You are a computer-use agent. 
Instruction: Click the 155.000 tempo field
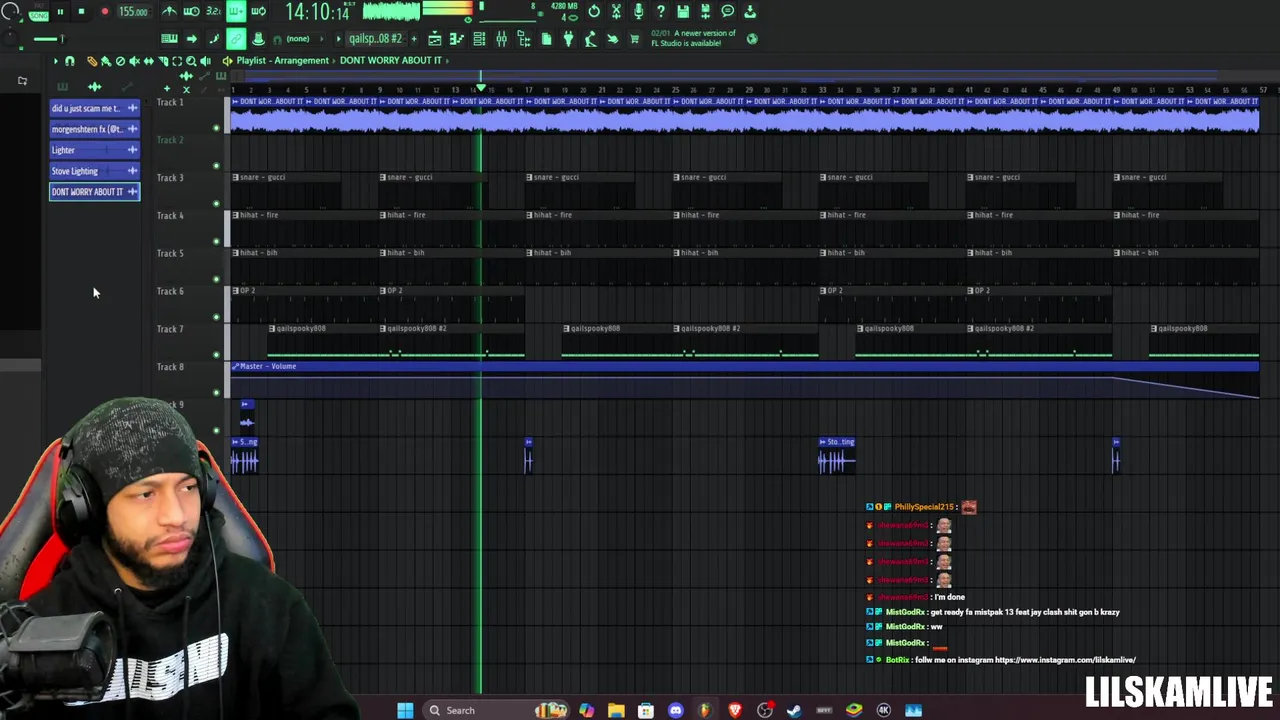coord(134,12)
